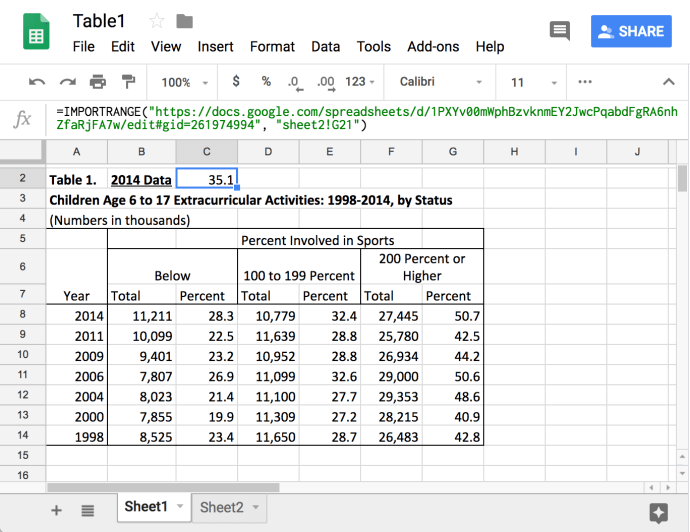Viewport: 690px width, 532px height.
Task: Select the paint format roller icon
Action: tap(128, 82)
